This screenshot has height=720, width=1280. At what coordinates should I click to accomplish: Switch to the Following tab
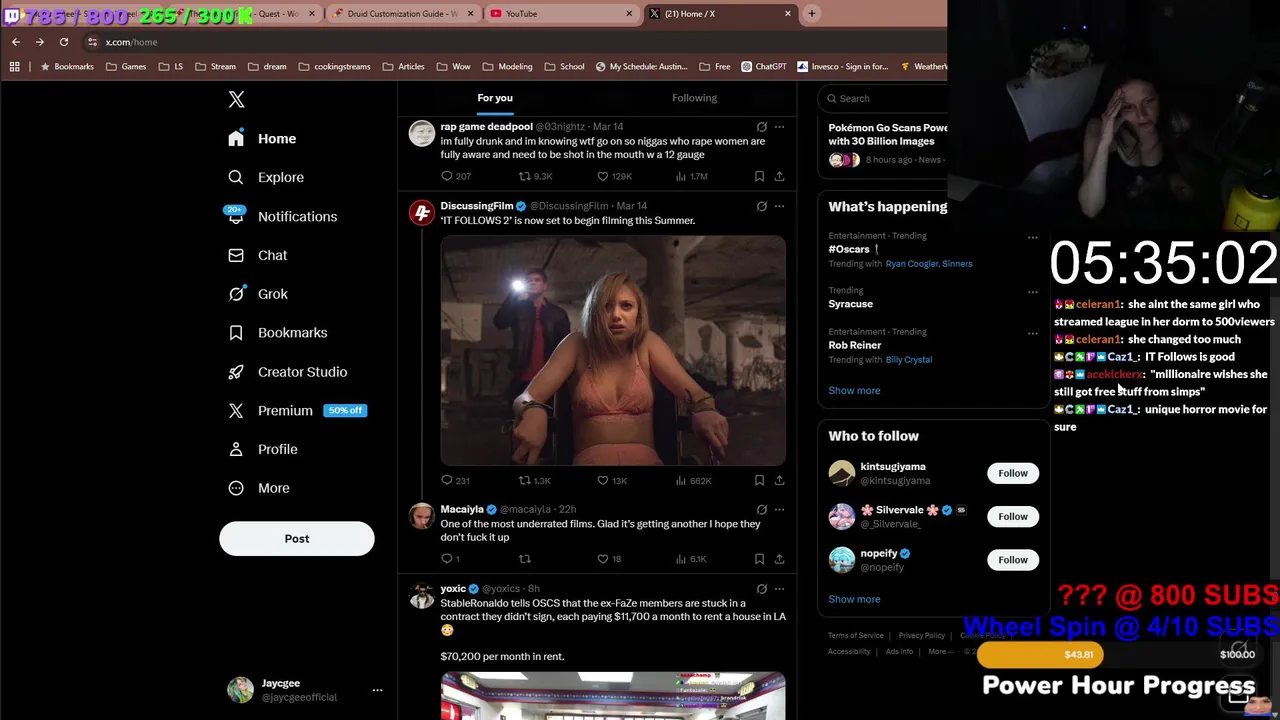coord(694,98)
